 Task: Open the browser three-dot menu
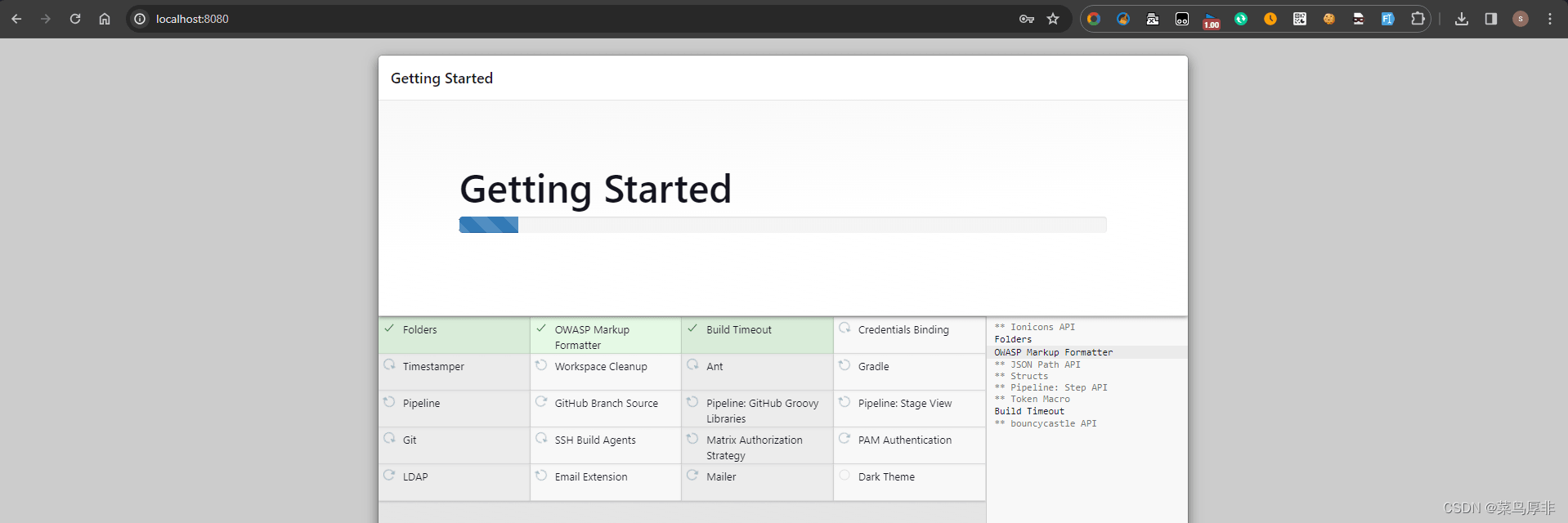point(1550,19)
